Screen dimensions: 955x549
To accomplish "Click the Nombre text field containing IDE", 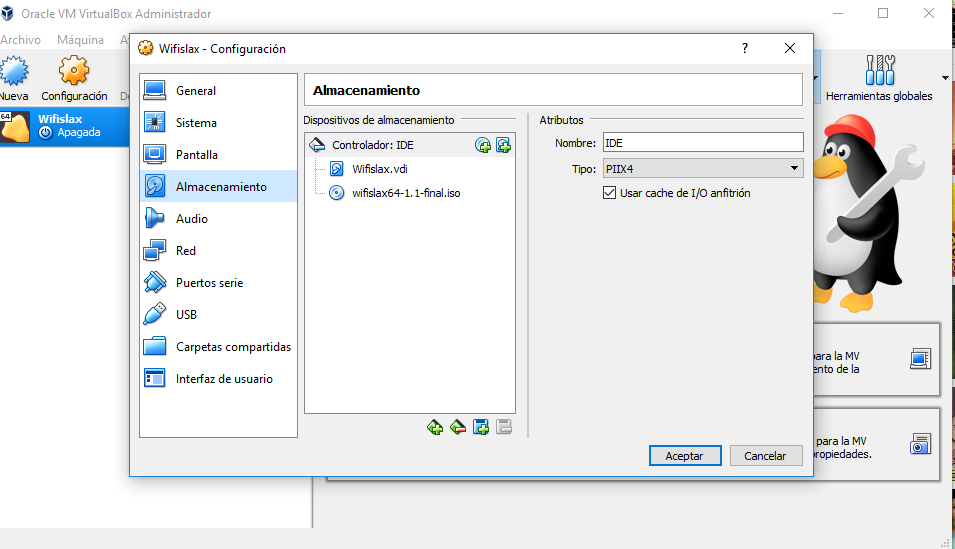I will pos(702,143).
